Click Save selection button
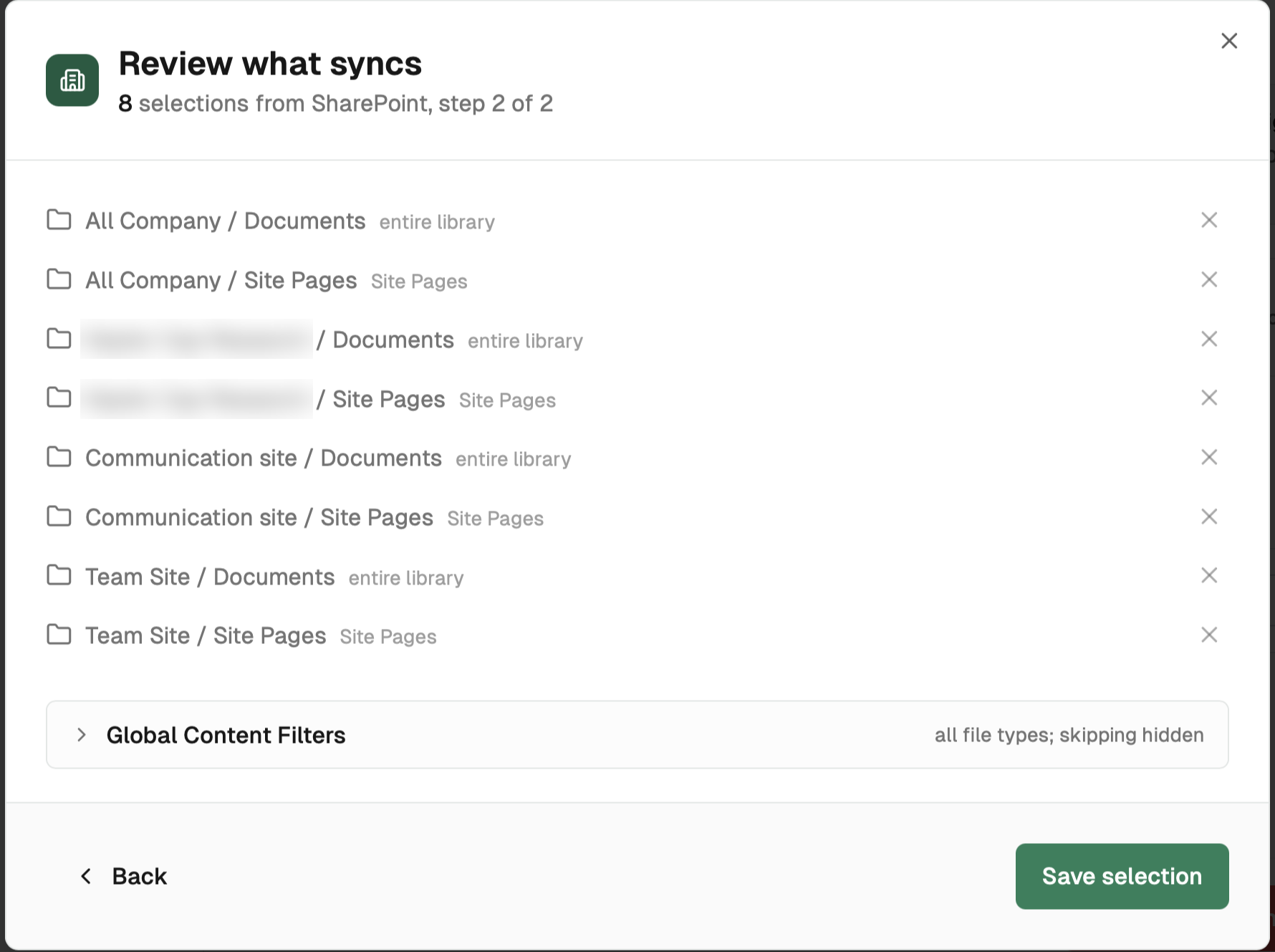Screen dimensions: 1275x952 pyautogui.click(x=1122, y=876)
